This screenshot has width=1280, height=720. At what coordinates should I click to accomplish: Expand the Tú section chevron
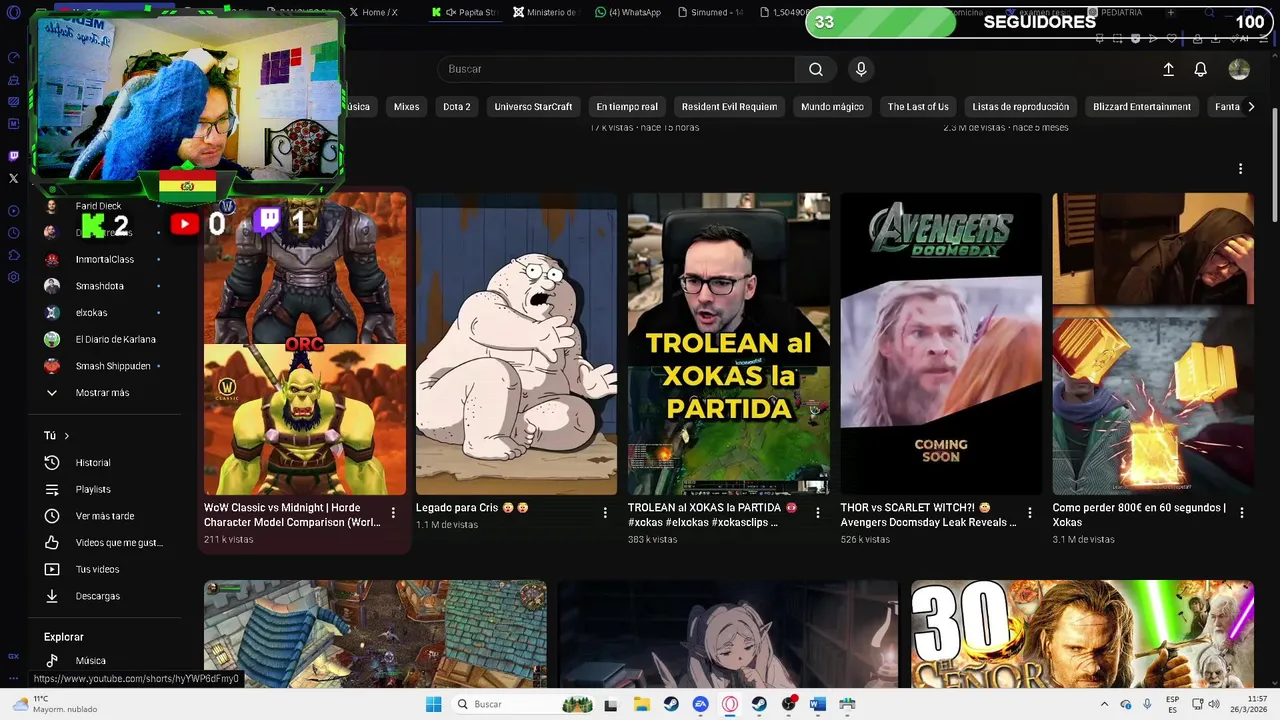point(67,436)
